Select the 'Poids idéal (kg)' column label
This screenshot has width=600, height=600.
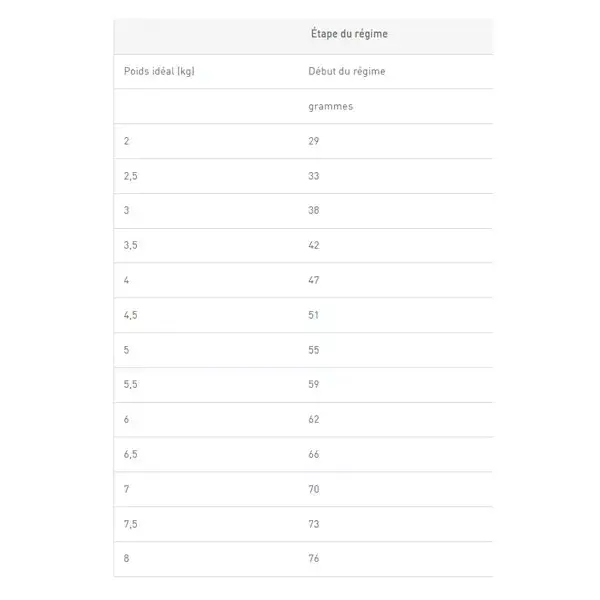click(x=159, y=71)
